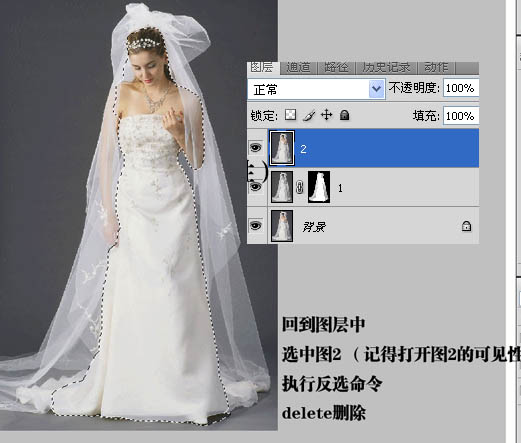Click the 不透明度 opacity value field
The width and height of the screenshot is (521, 443).
pos(461,88)
